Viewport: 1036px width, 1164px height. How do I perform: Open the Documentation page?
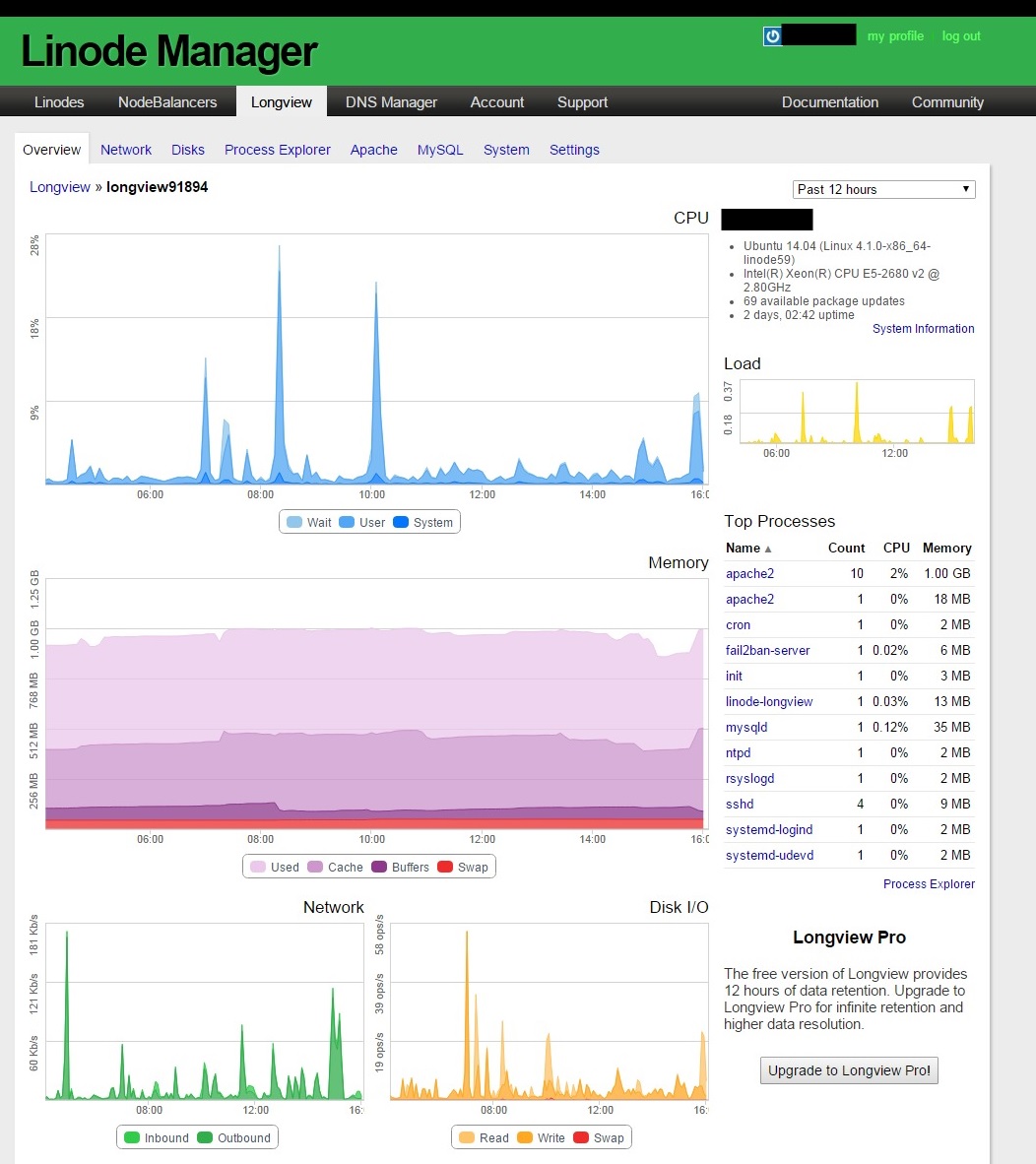click(830, 101)
